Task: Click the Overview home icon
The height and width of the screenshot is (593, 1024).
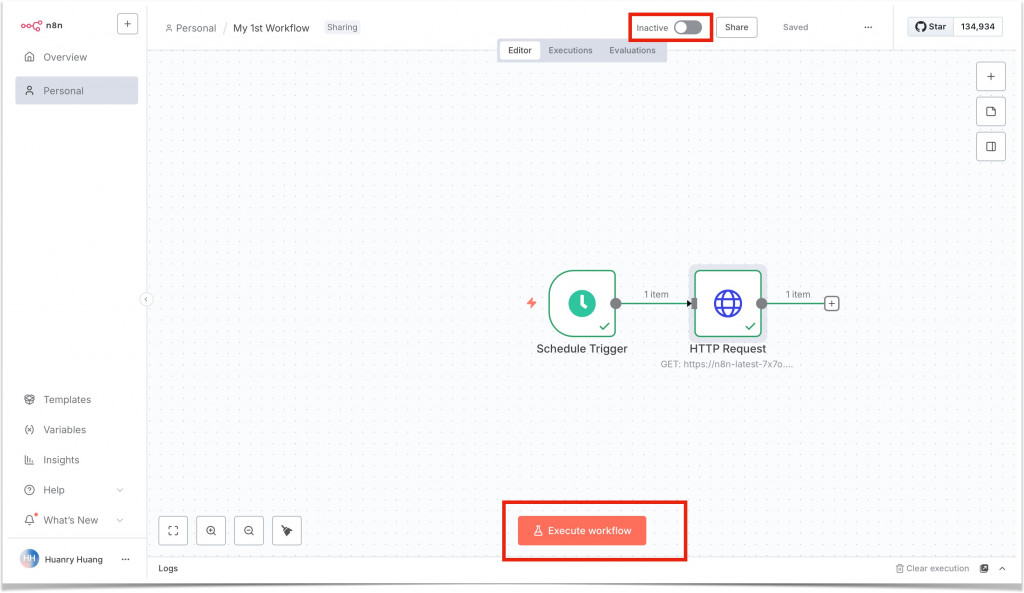Action: pyautogui.click(x=29, y=57)
